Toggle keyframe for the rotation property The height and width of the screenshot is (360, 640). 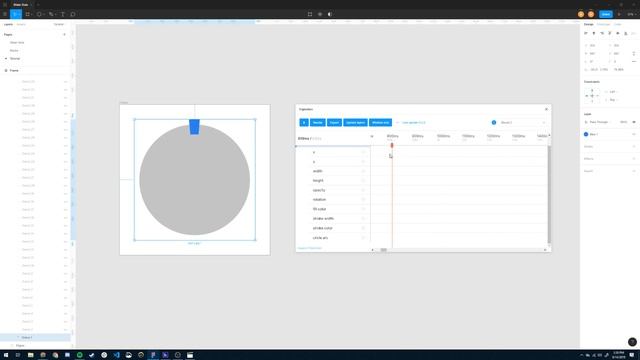click(x=363, y=200)
